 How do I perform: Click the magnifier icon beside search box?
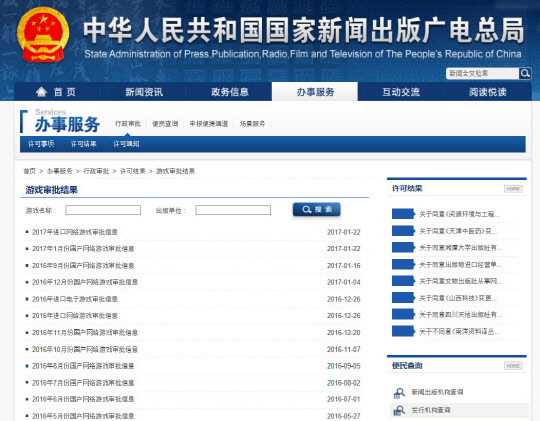(525, 73)
